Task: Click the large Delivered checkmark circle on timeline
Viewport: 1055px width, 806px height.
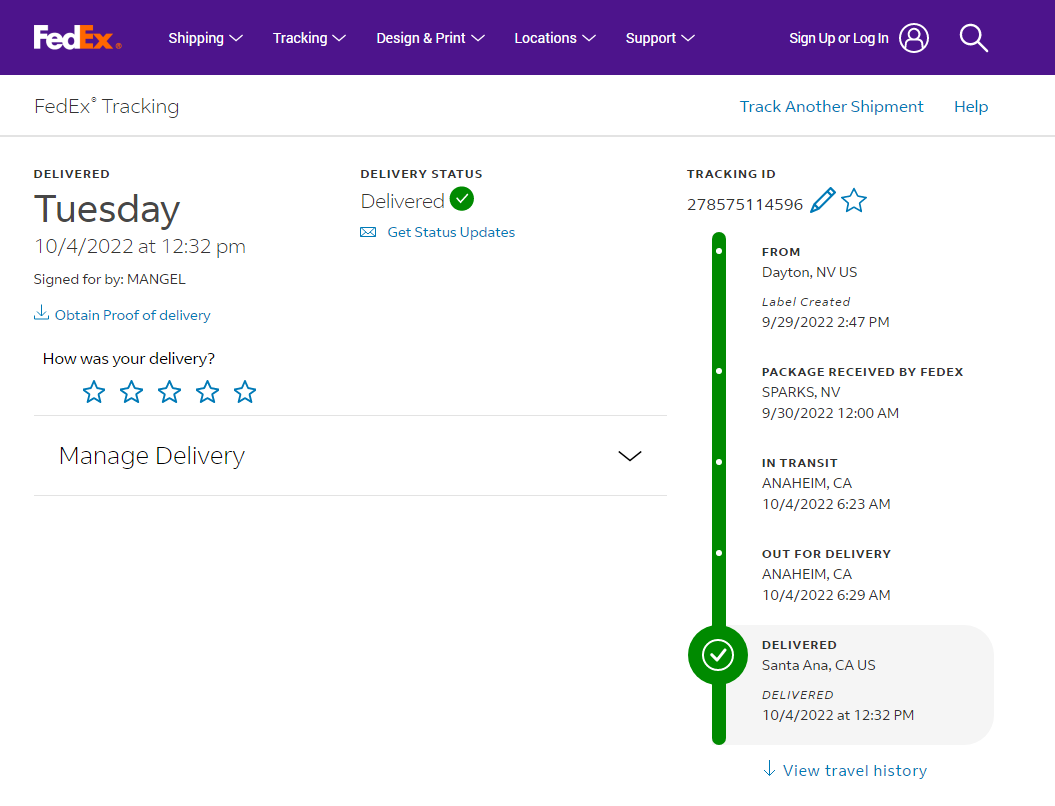Action: tap(718, 655)
